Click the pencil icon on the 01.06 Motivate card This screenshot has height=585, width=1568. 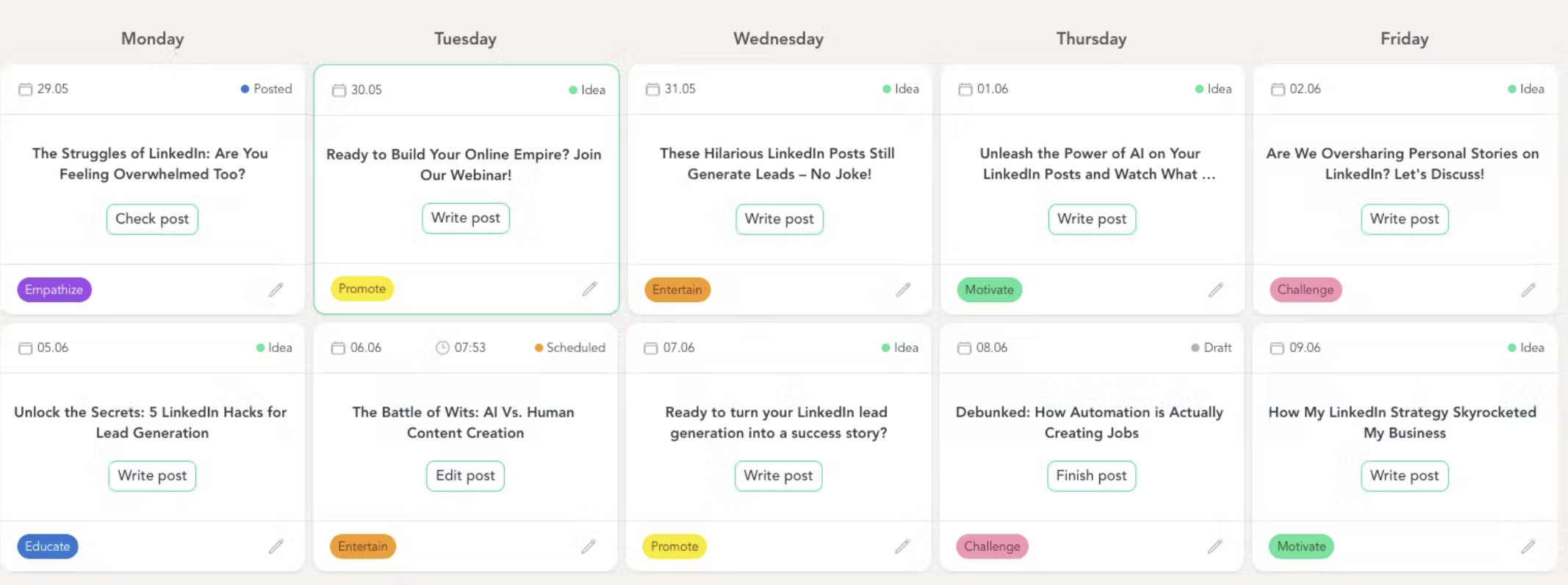1216,290
